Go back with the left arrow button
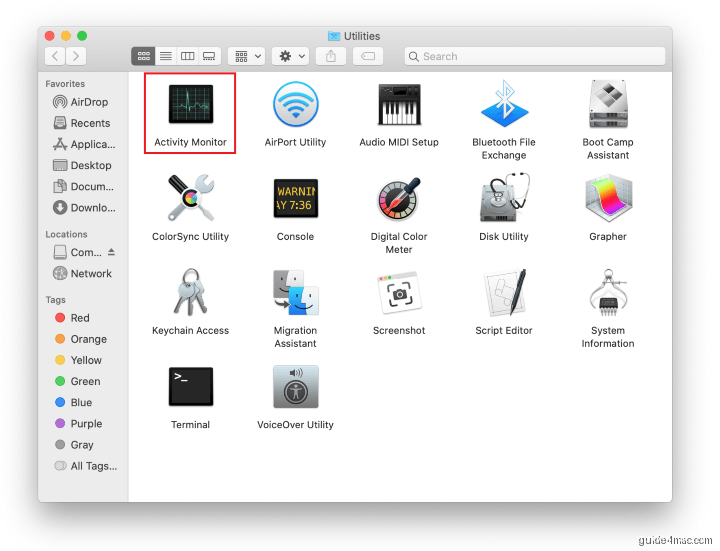 (x=55, y=56)
